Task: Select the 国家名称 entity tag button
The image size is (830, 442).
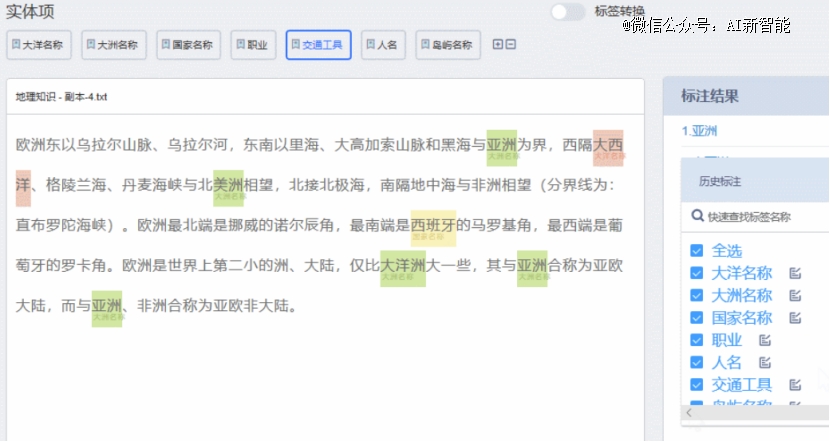Action: (x=188, y=45)
